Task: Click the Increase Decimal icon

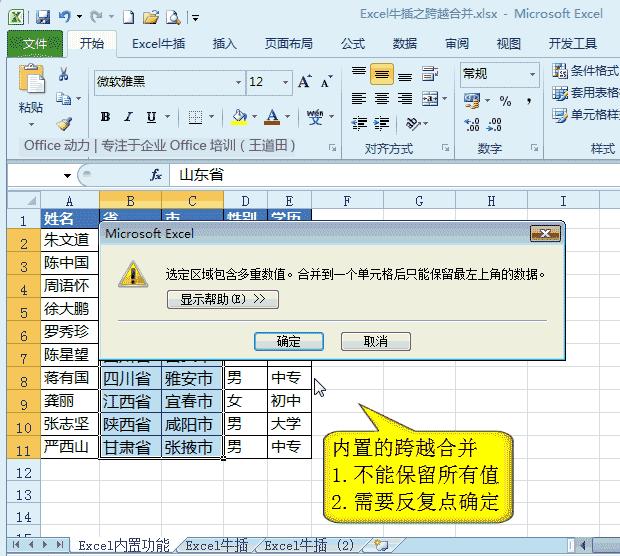Action: point(472,125)
